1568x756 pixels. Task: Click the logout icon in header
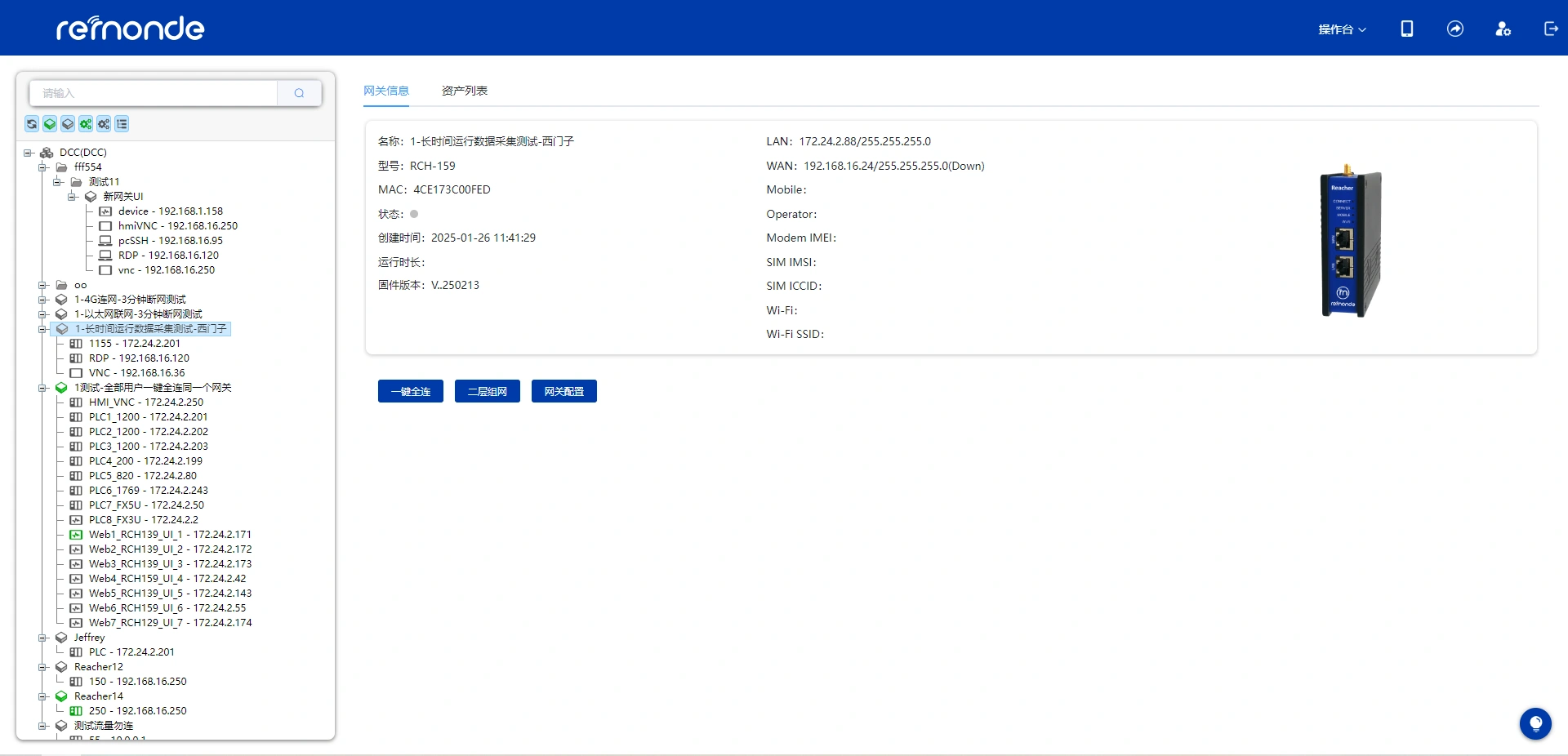pyautogui.click(x=1551, y=29)
